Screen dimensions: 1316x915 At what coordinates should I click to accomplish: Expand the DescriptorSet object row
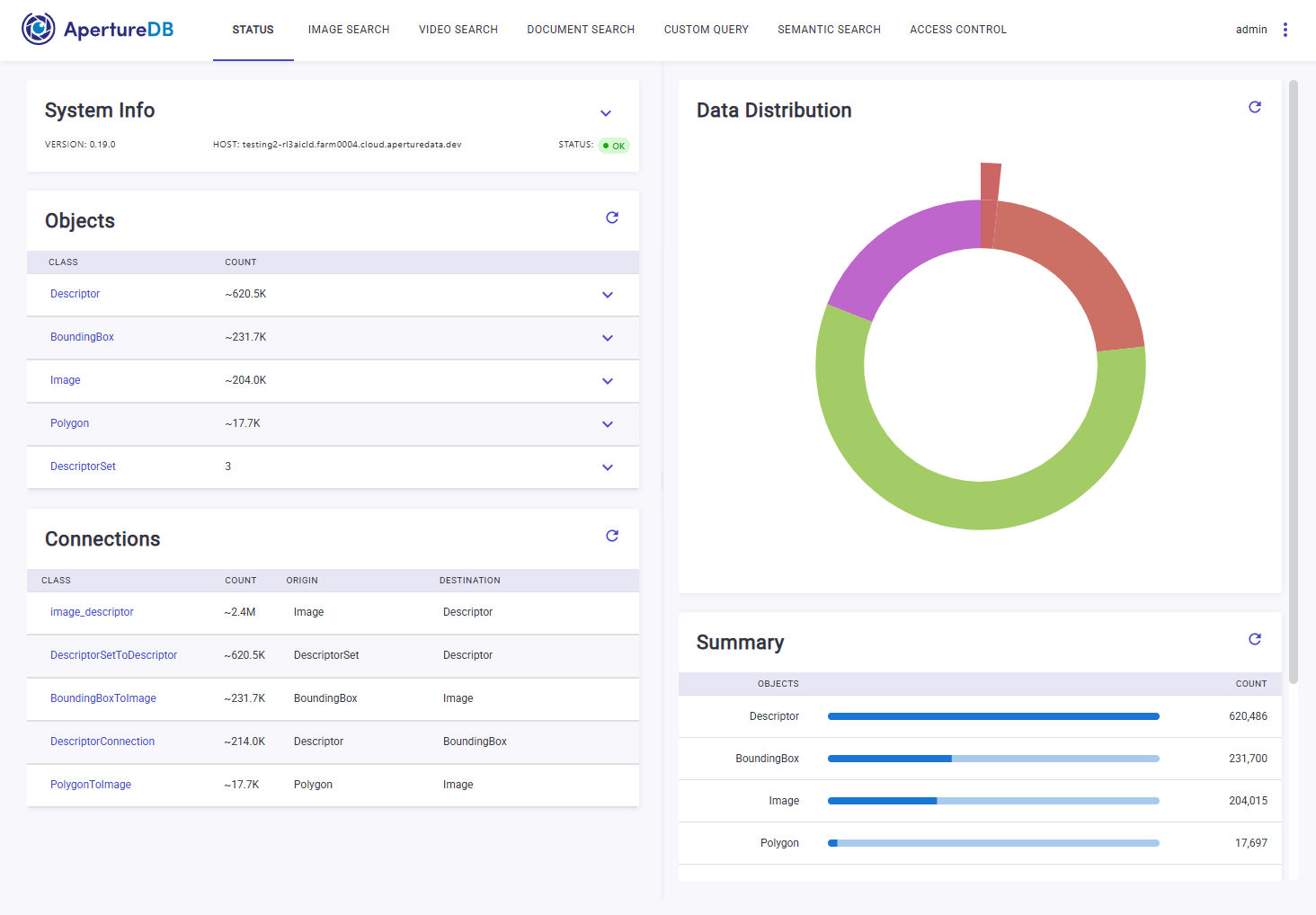point(608,467)
